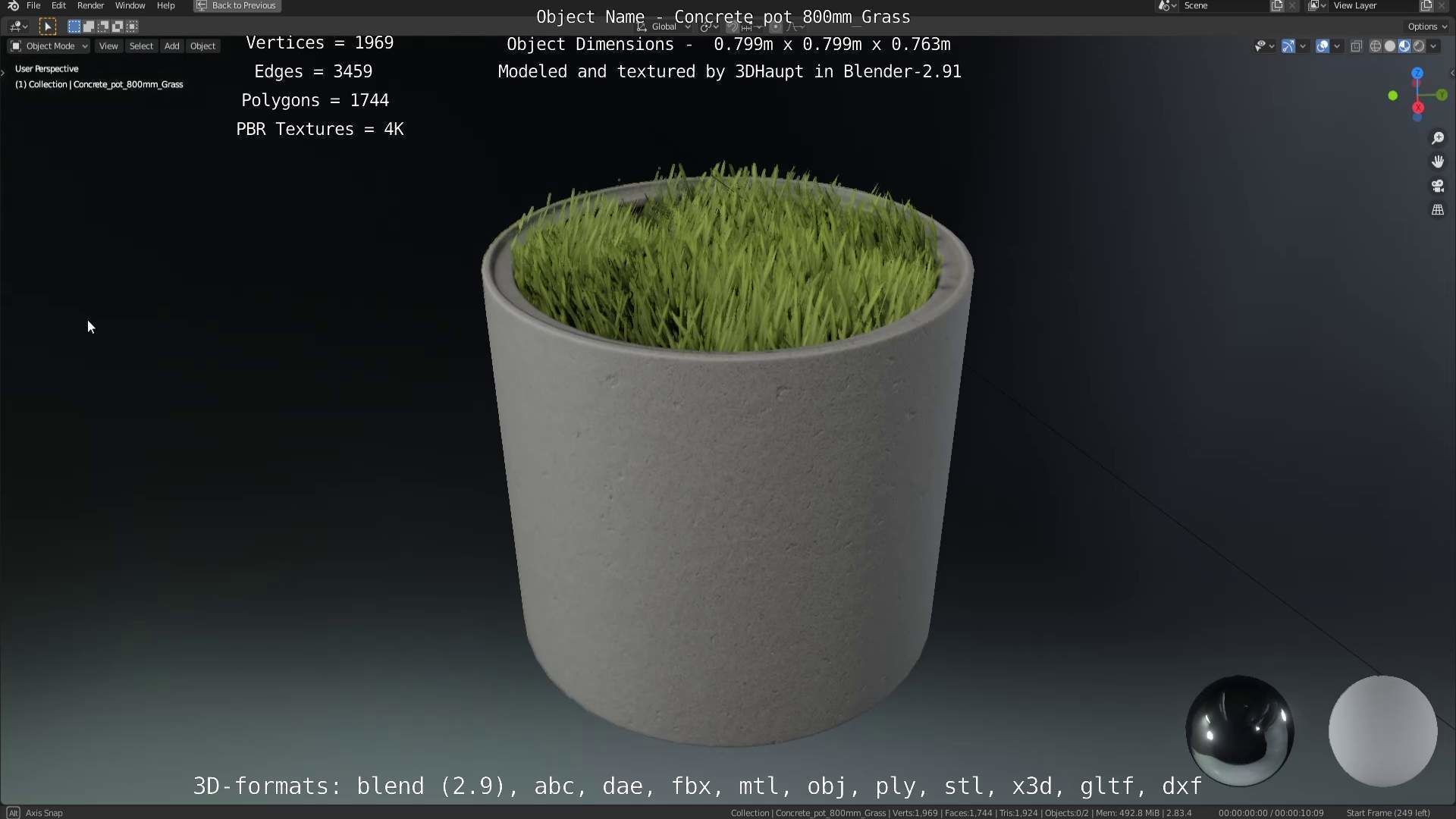Toggle the camera view icon
Image resolution: width=1456 pixels, height=819 pixels.
click(1437, 186)
